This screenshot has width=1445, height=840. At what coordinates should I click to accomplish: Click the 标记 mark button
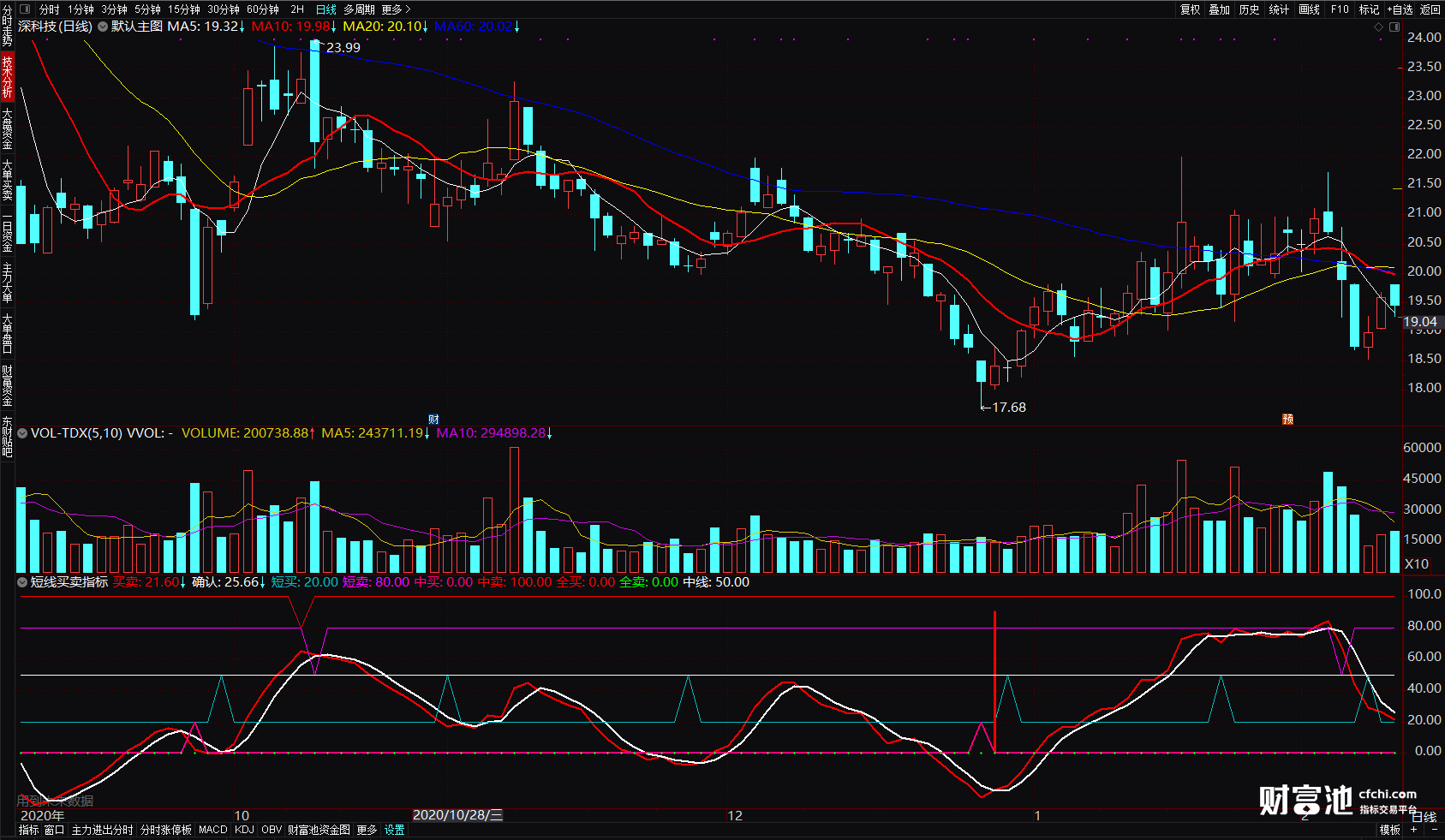click(1370, 9)
